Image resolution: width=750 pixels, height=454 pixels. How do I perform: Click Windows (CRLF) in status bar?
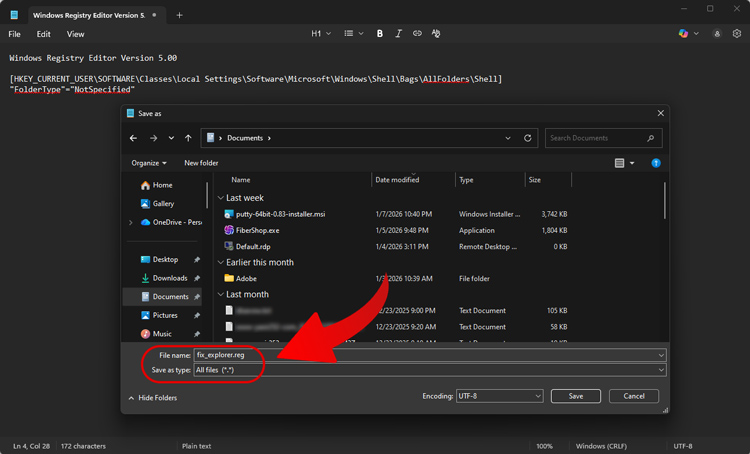point(601,446)
